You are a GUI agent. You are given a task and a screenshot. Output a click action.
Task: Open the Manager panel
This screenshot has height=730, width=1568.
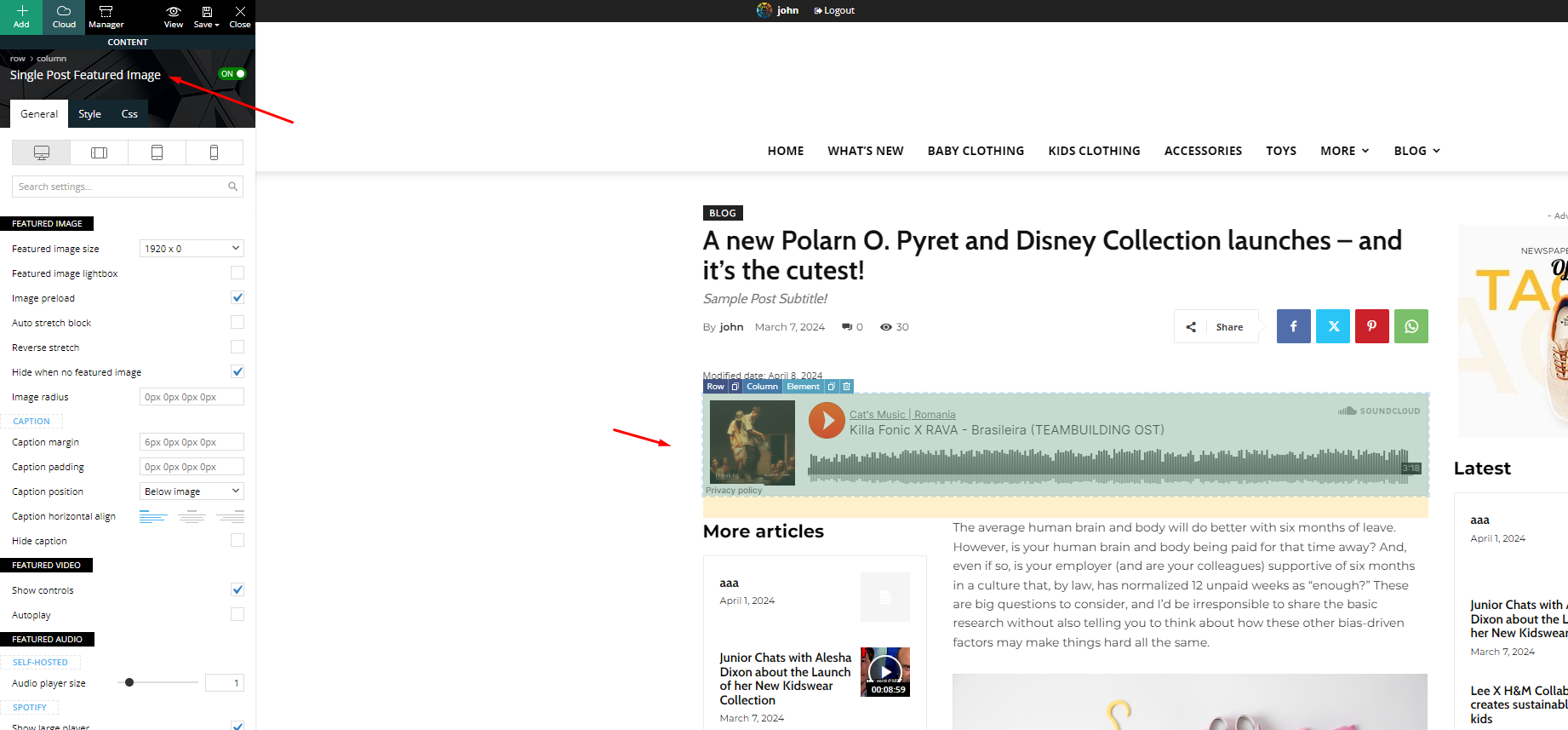point(106,16)
